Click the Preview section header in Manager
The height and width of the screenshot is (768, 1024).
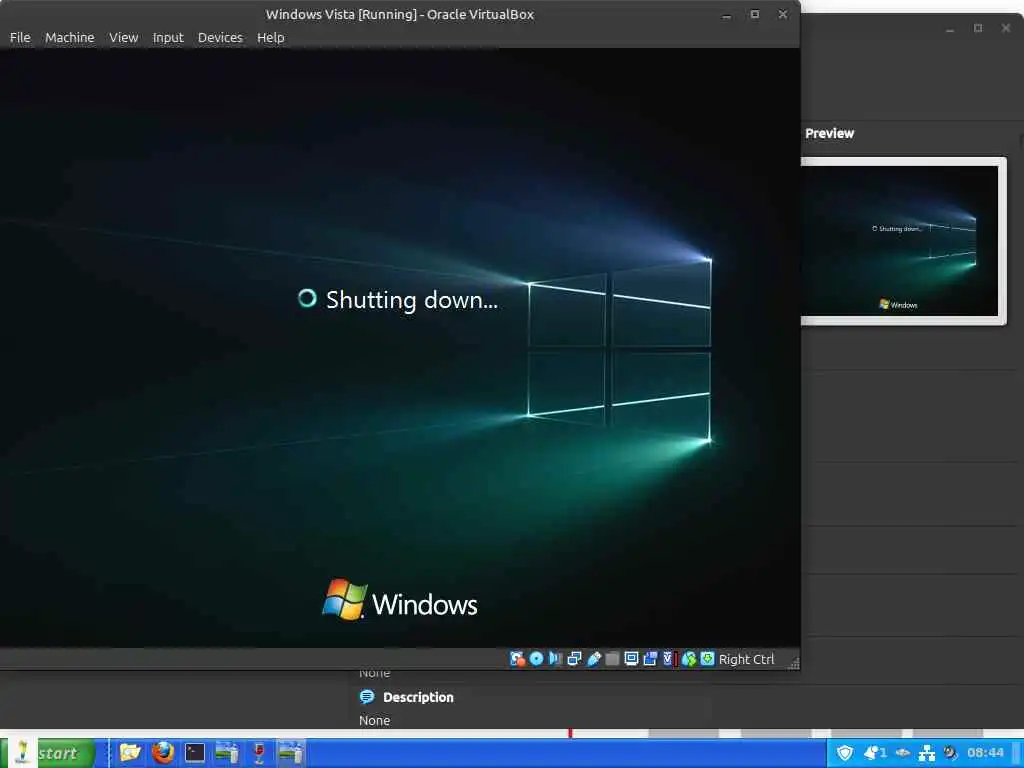(829, 133)
